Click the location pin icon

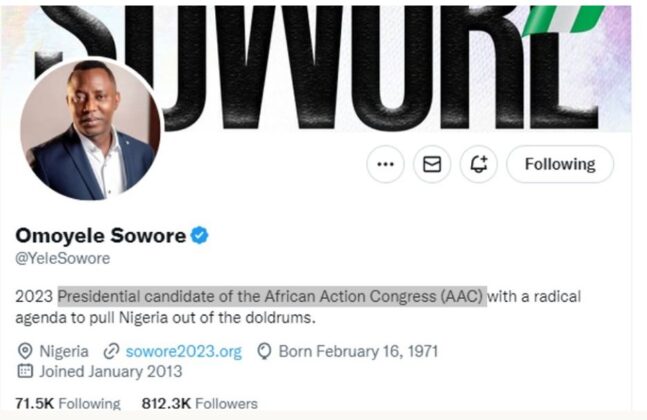point(25,352)
